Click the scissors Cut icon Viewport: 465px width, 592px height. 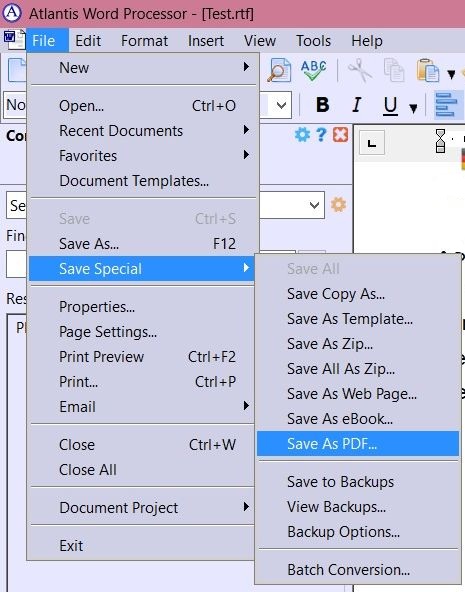click(360, 70)
